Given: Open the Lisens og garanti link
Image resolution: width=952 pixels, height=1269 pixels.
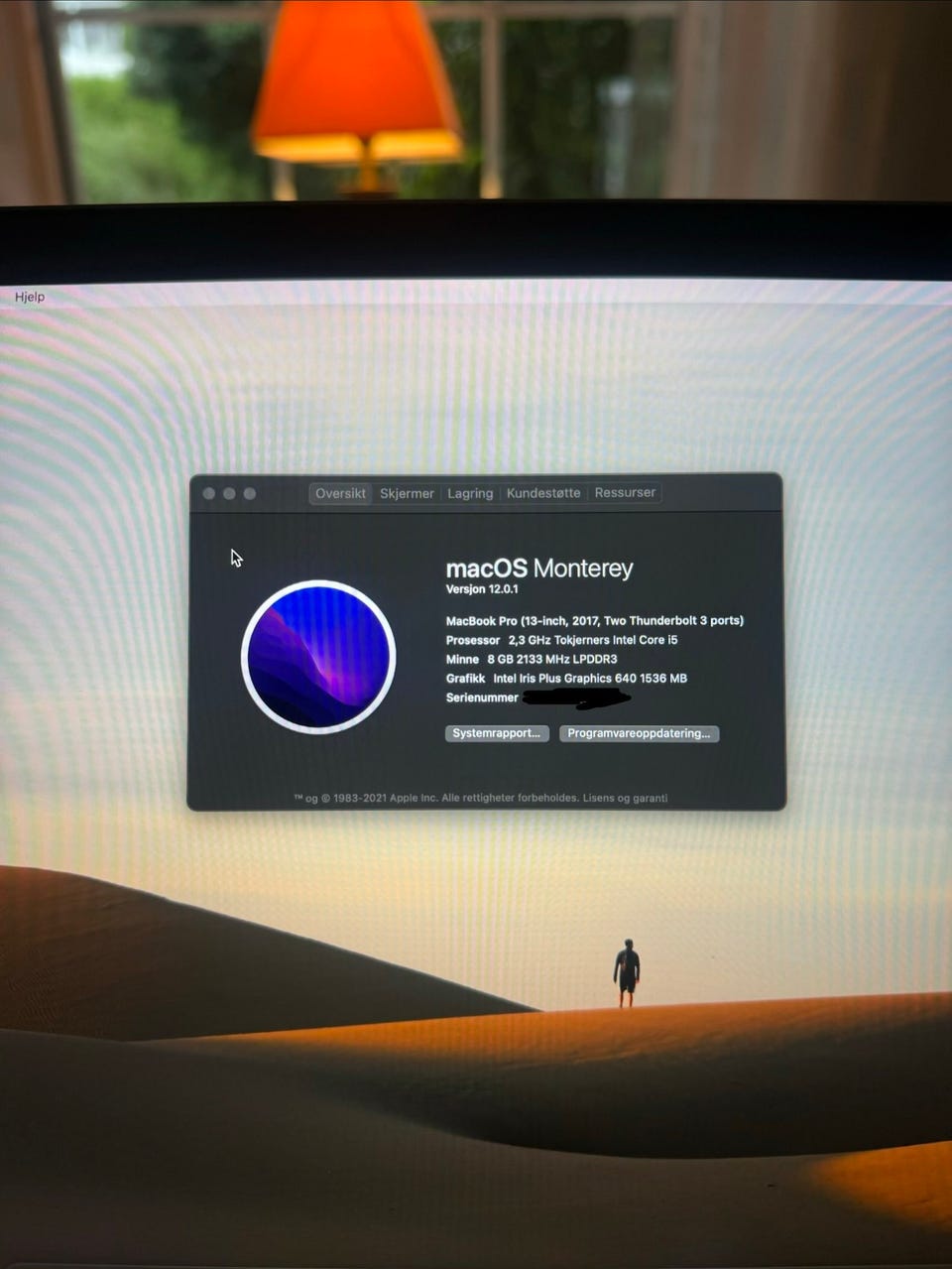Looking at the screenshot, I should tap(625, 798).
